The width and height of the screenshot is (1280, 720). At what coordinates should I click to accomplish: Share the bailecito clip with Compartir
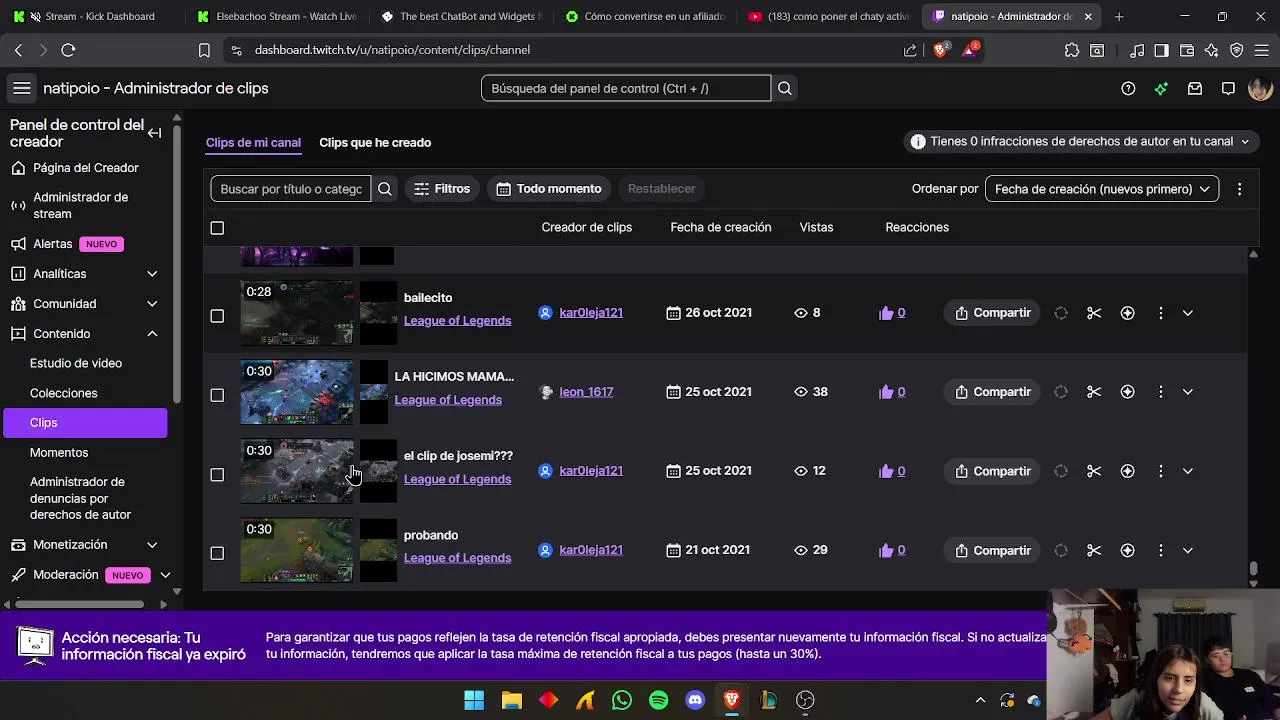[x=992, y=313]
